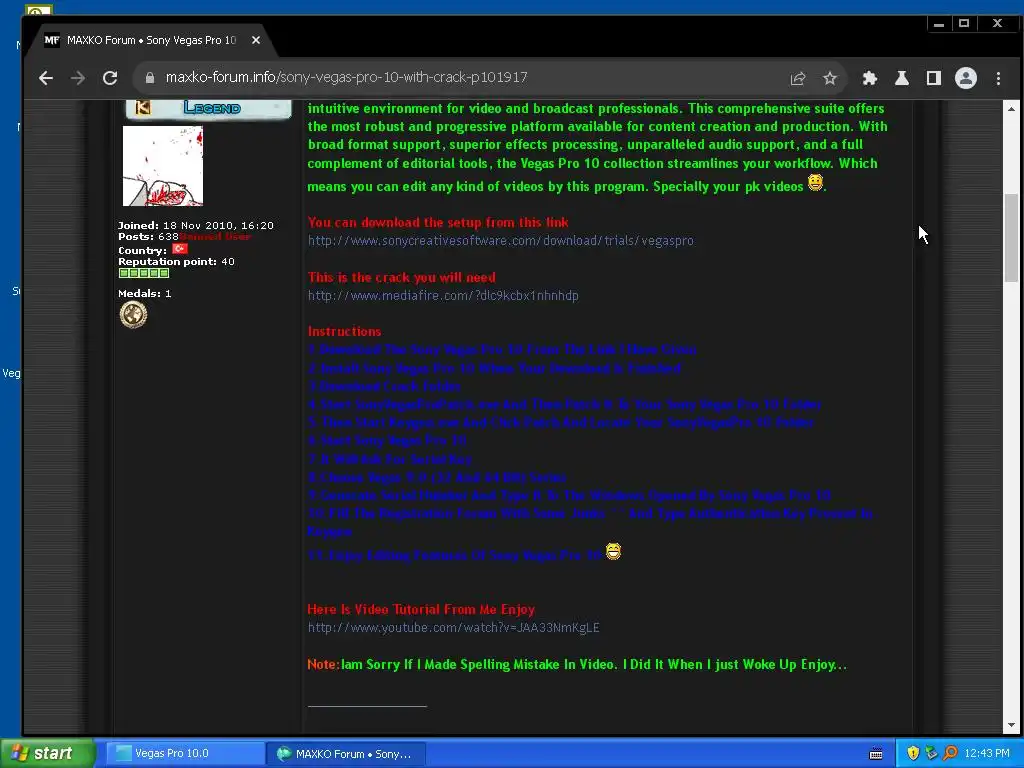This screenshot has height=768, width=1024.
Task: Click the network tray icon
Action: (x=931, y=753)
